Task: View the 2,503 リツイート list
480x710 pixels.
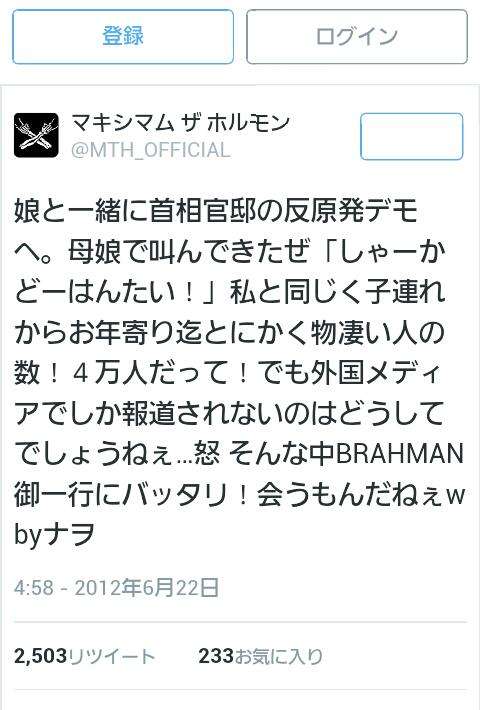Action: click(x=85, y=656)
